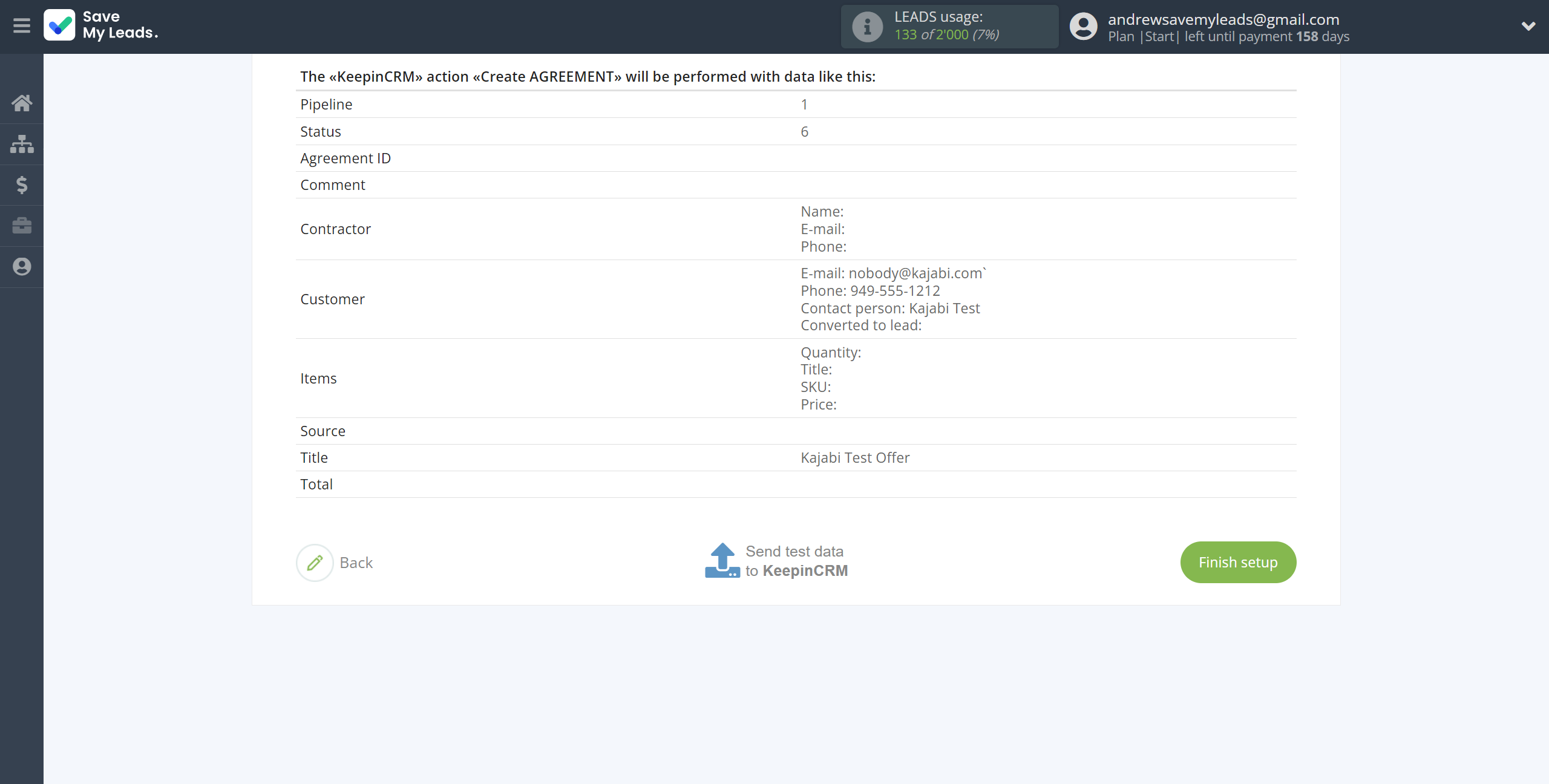The image size is (1549, 784).
Task: Click the LEADS usage 133 of 2'000 text
Action: click(x=946, y=34)
